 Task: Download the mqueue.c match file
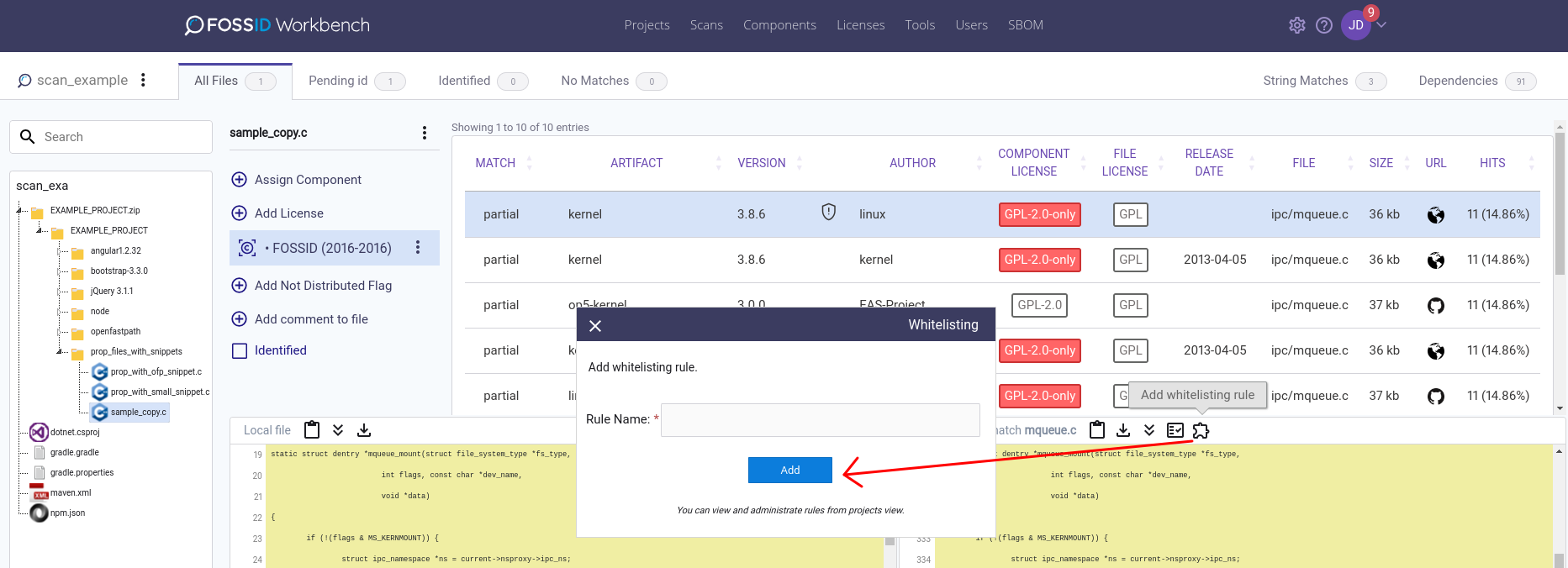[1123, 430]
